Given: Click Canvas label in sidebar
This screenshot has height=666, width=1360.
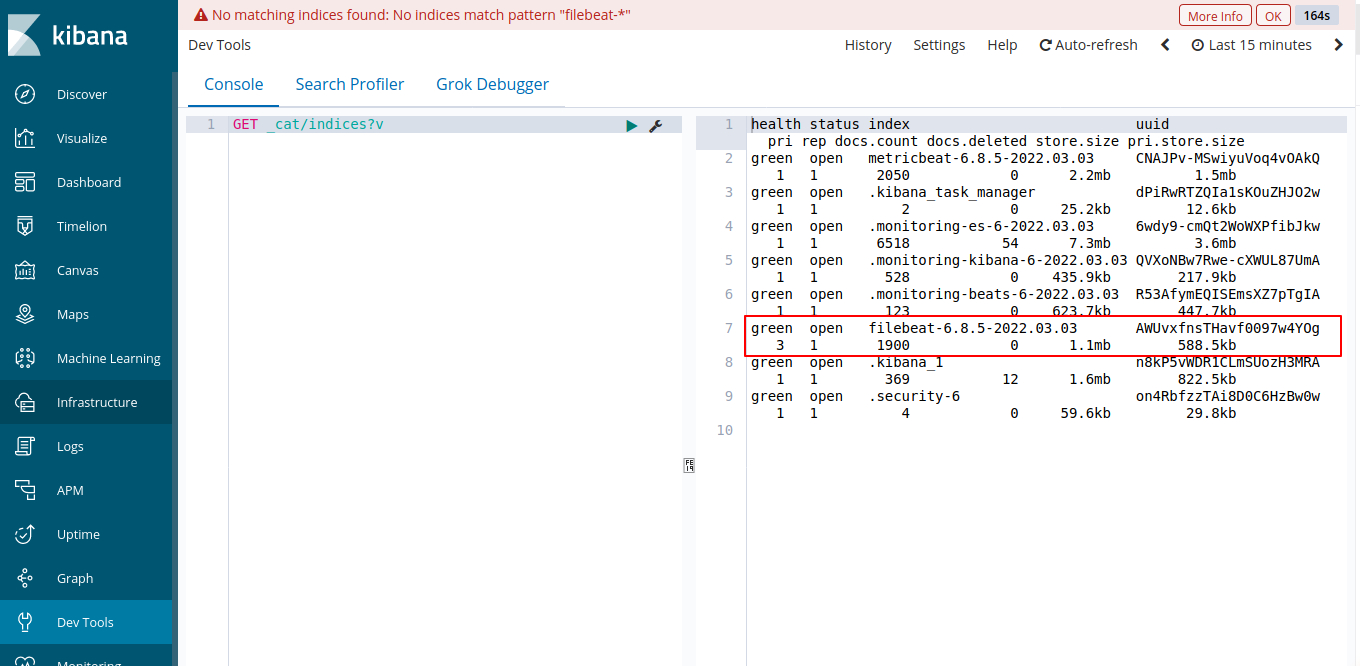Looking at the screenshot, I should [x=78, y=270].
